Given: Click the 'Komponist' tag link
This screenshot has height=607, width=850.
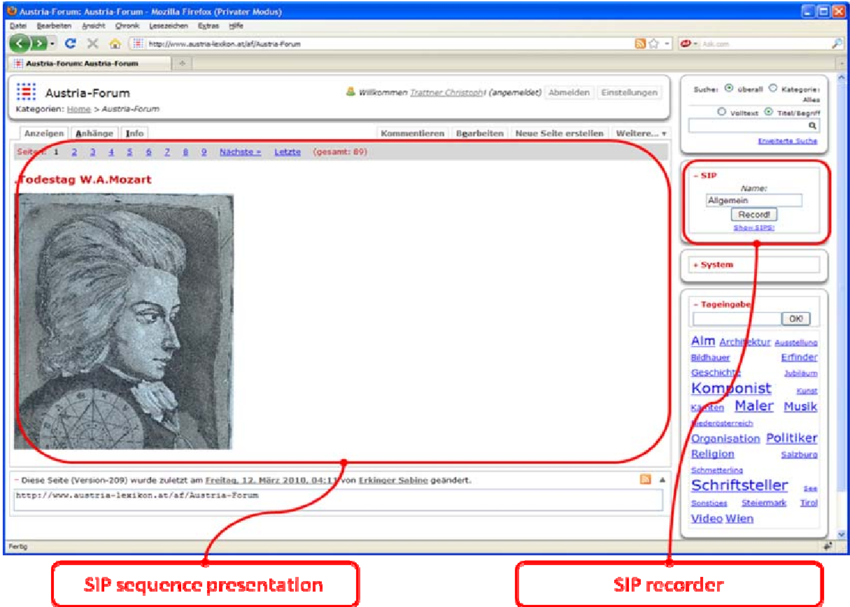Looking at the screenshot, I should pos(731,388).
